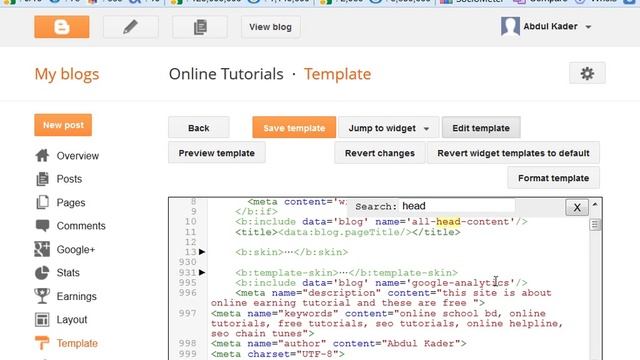Open settings with the gear icon

pyautogui.click(x=587, y=73)
